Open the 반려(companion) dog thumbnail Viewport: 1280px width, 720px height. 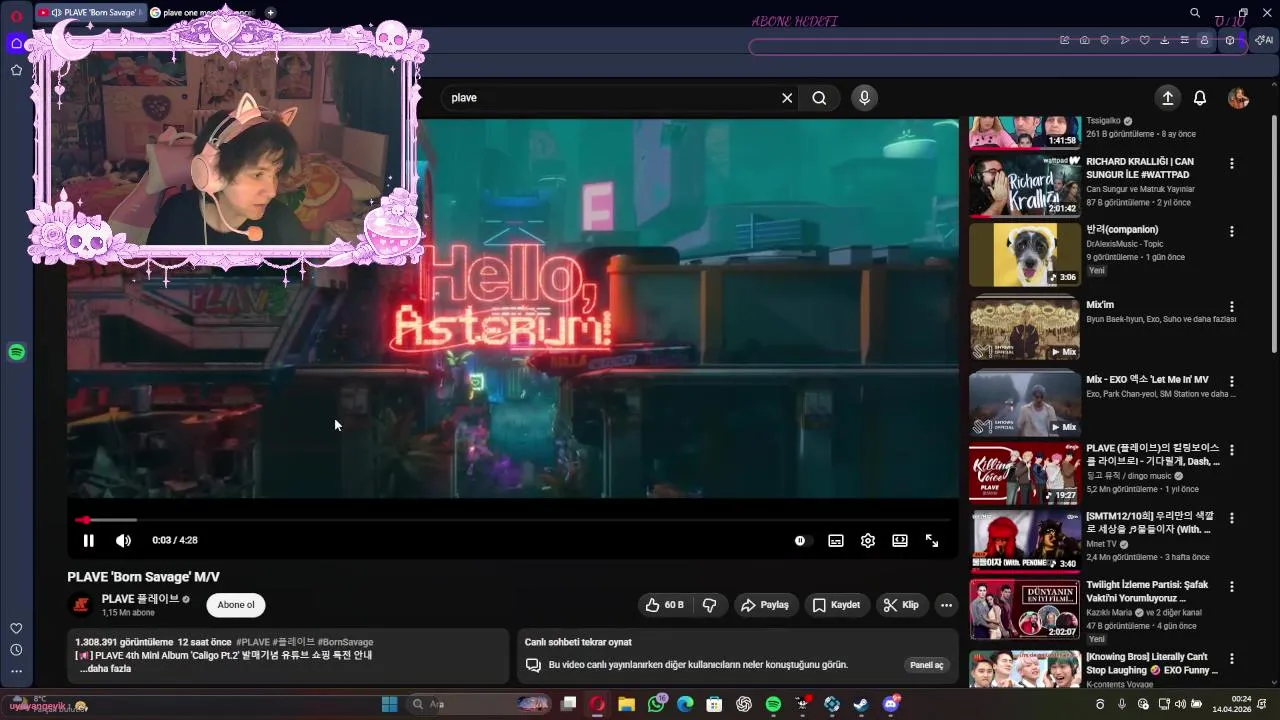[1024, 254]
